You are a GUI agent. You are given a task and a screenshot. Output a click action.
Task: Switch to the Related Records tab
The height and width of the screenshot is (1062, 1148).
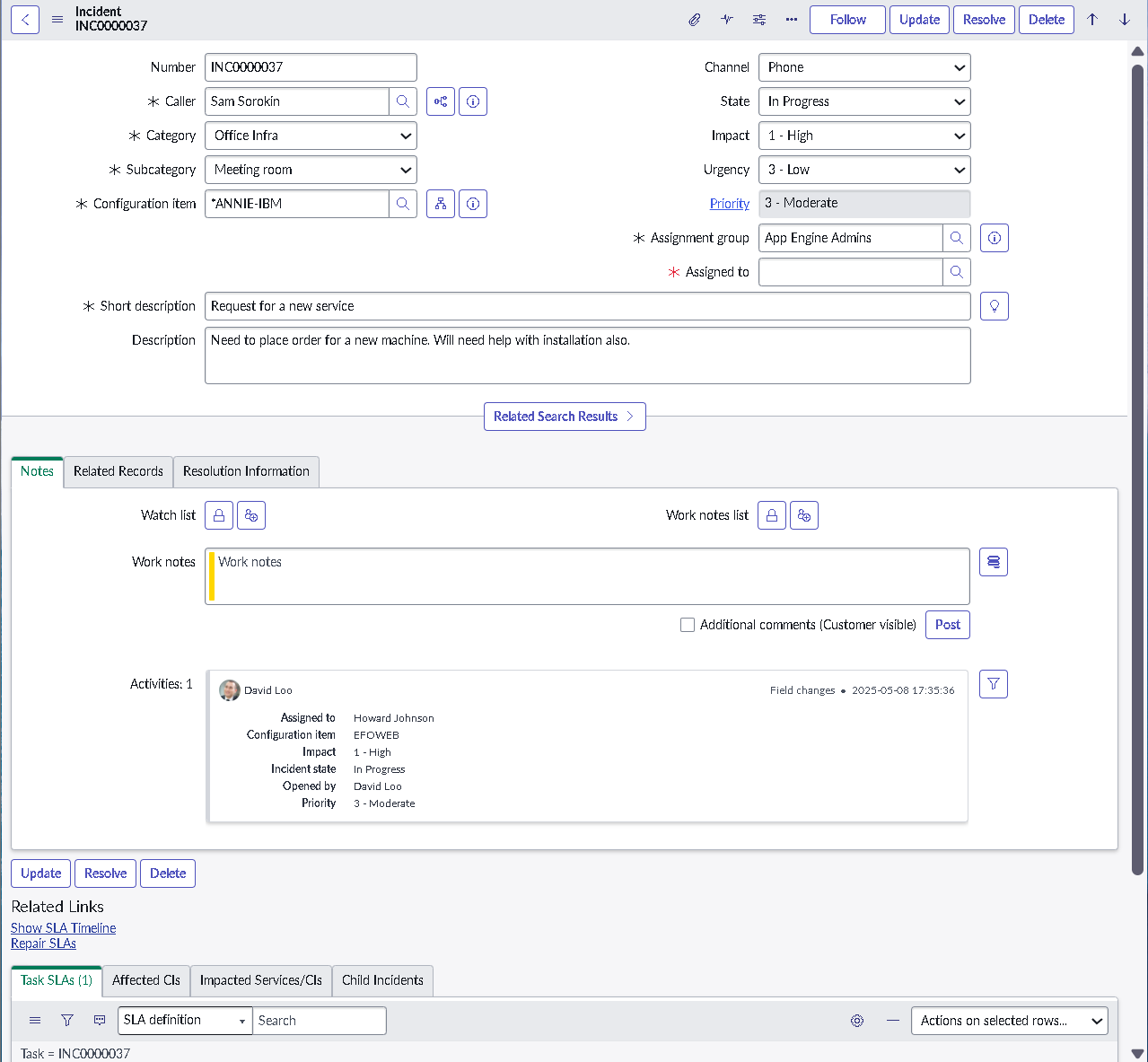point(118,471)
